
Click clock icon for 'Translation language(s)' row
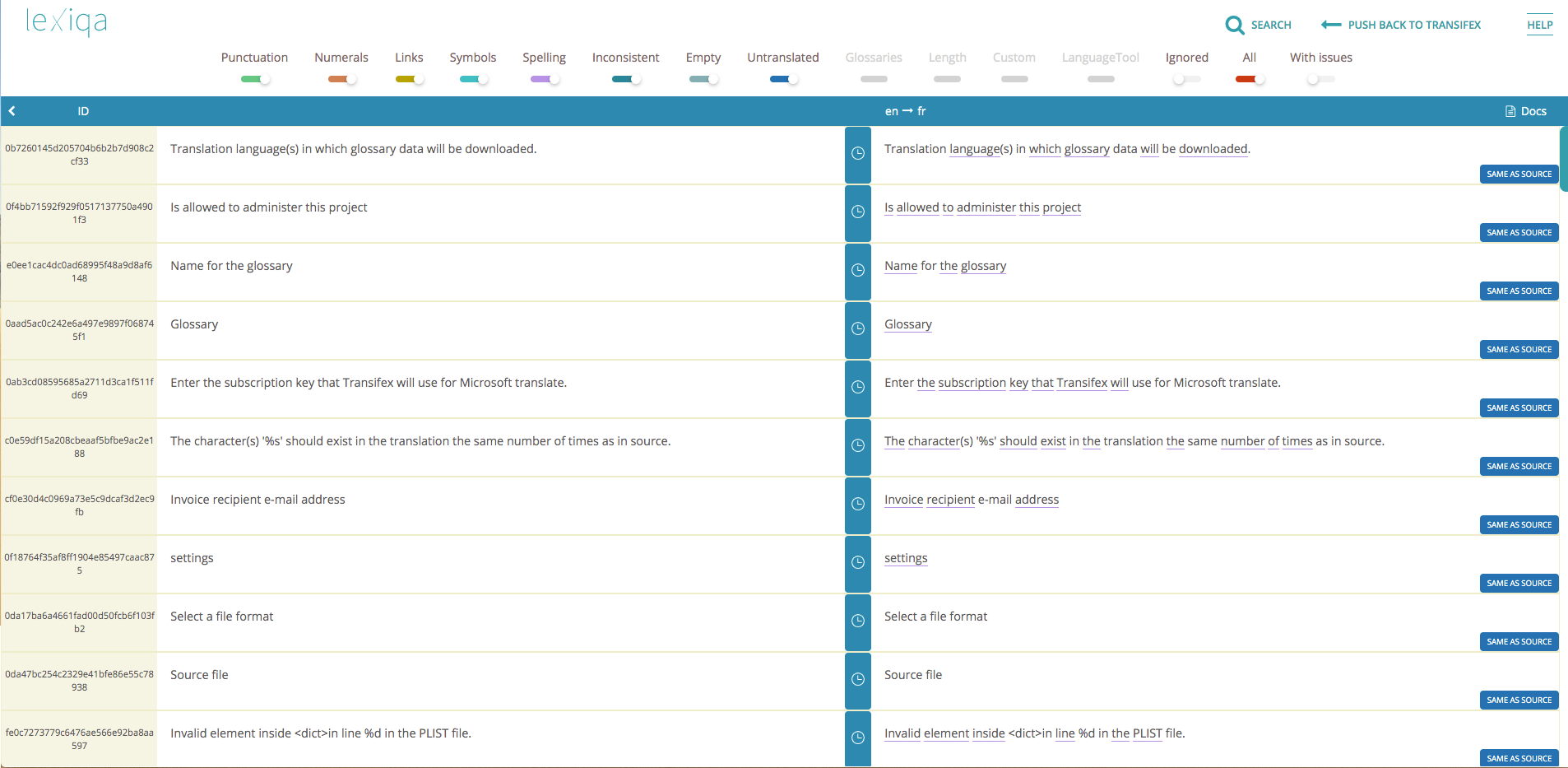coord(857,154)
